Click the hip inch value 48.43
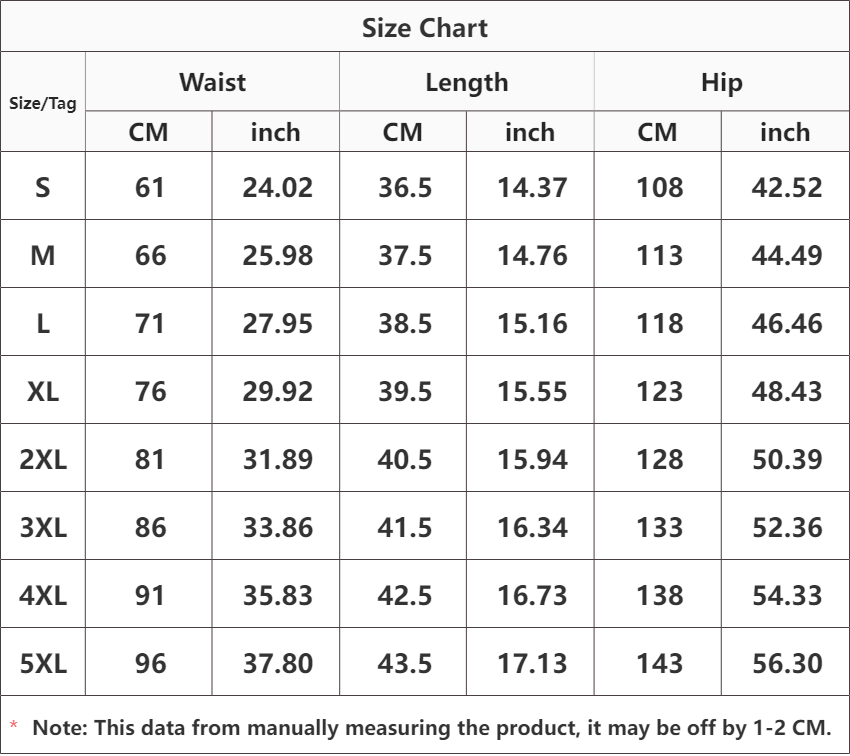 coord(787,391)
